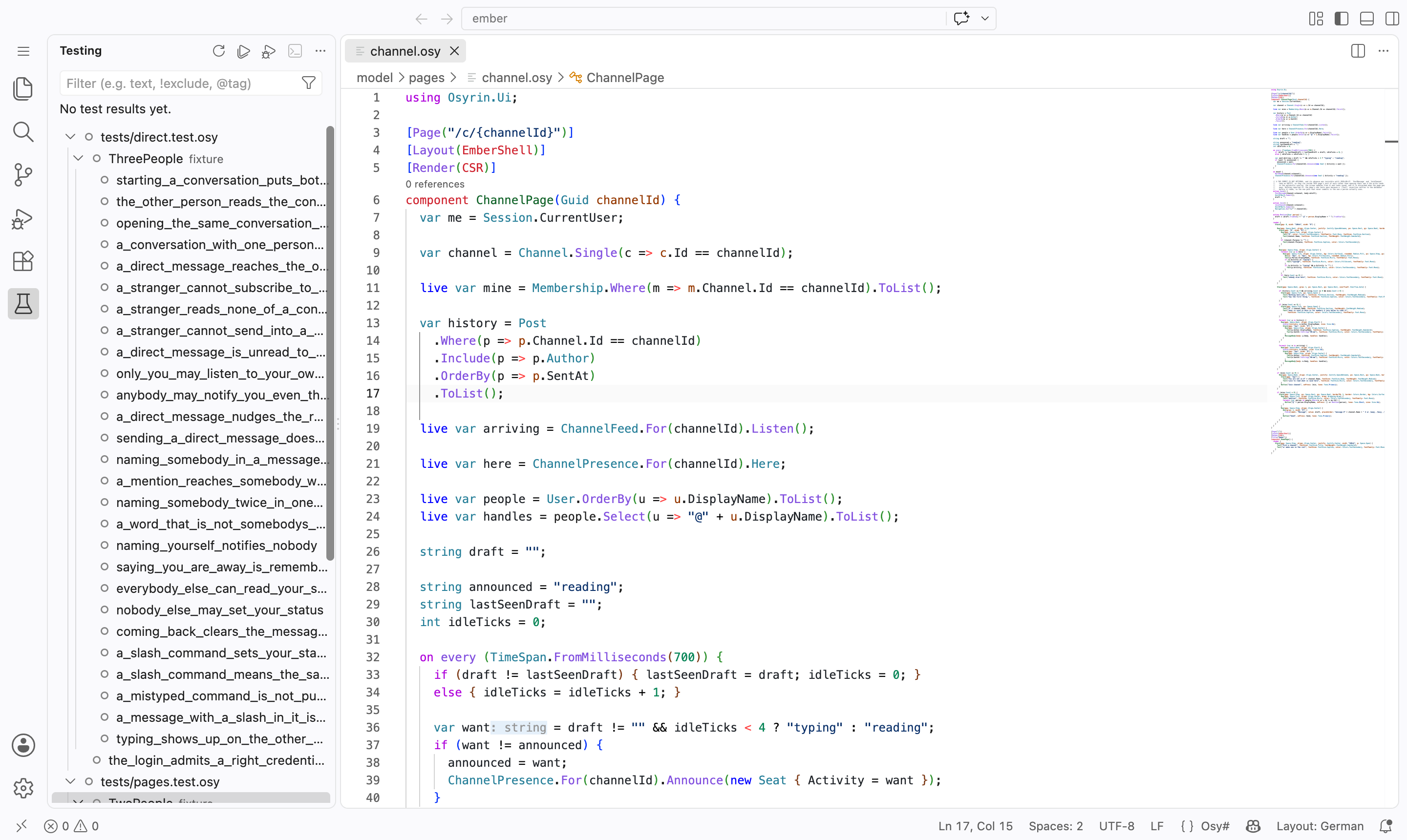Viewport: 1407px width, 840px height.
Task: Go back in navigation history
Action: pos(421,19)
